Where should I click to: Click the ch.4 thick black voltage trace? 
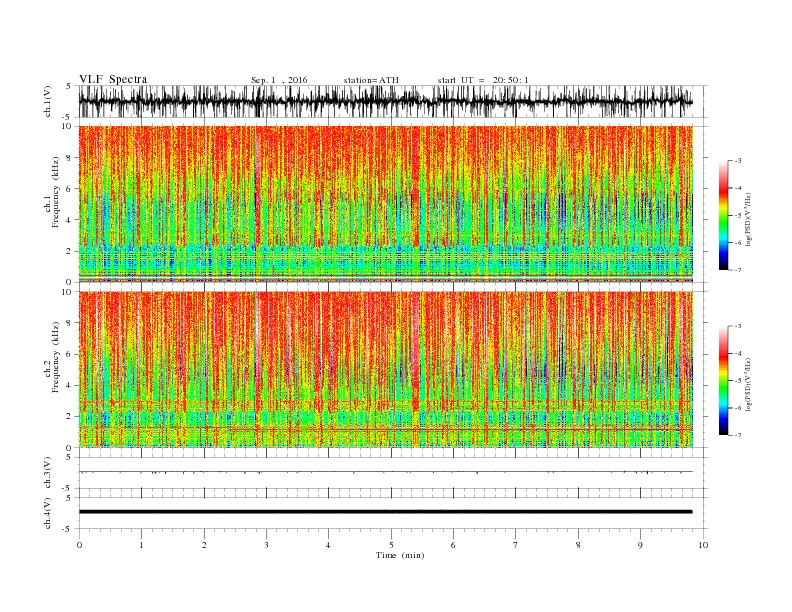385,512
